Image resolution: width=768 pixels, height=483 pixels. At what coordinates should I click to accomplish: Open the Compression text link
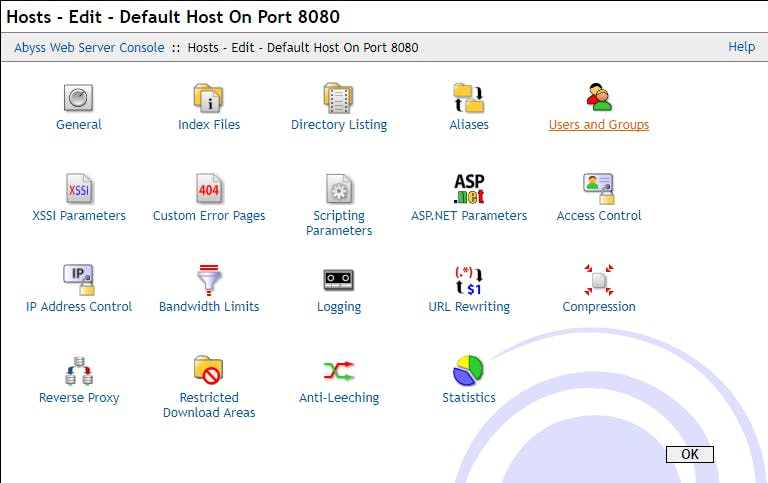click(599, 307)
